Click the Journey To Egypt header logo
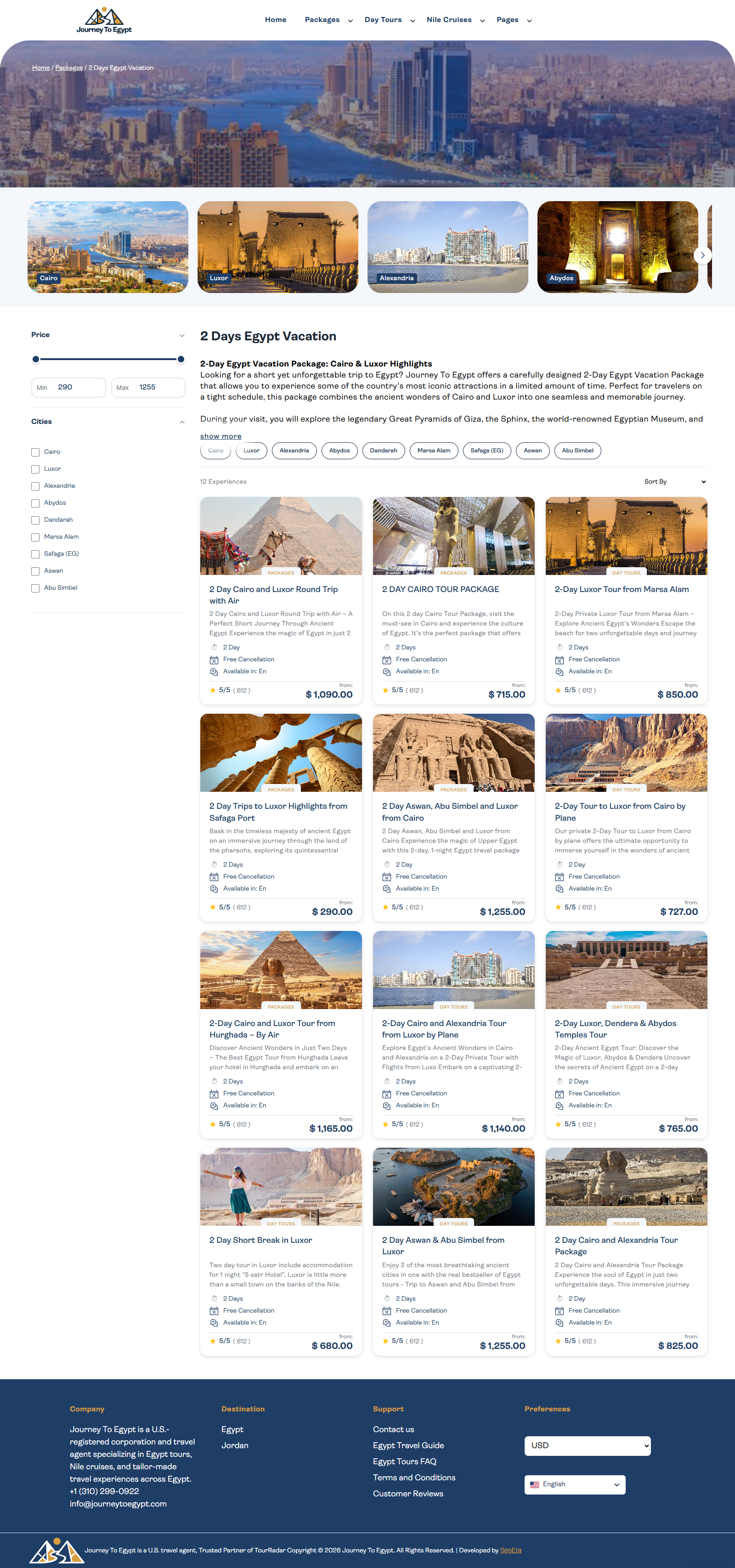Screen dimensions: 735x1568 pyautogui.click(x=104, y=20)
